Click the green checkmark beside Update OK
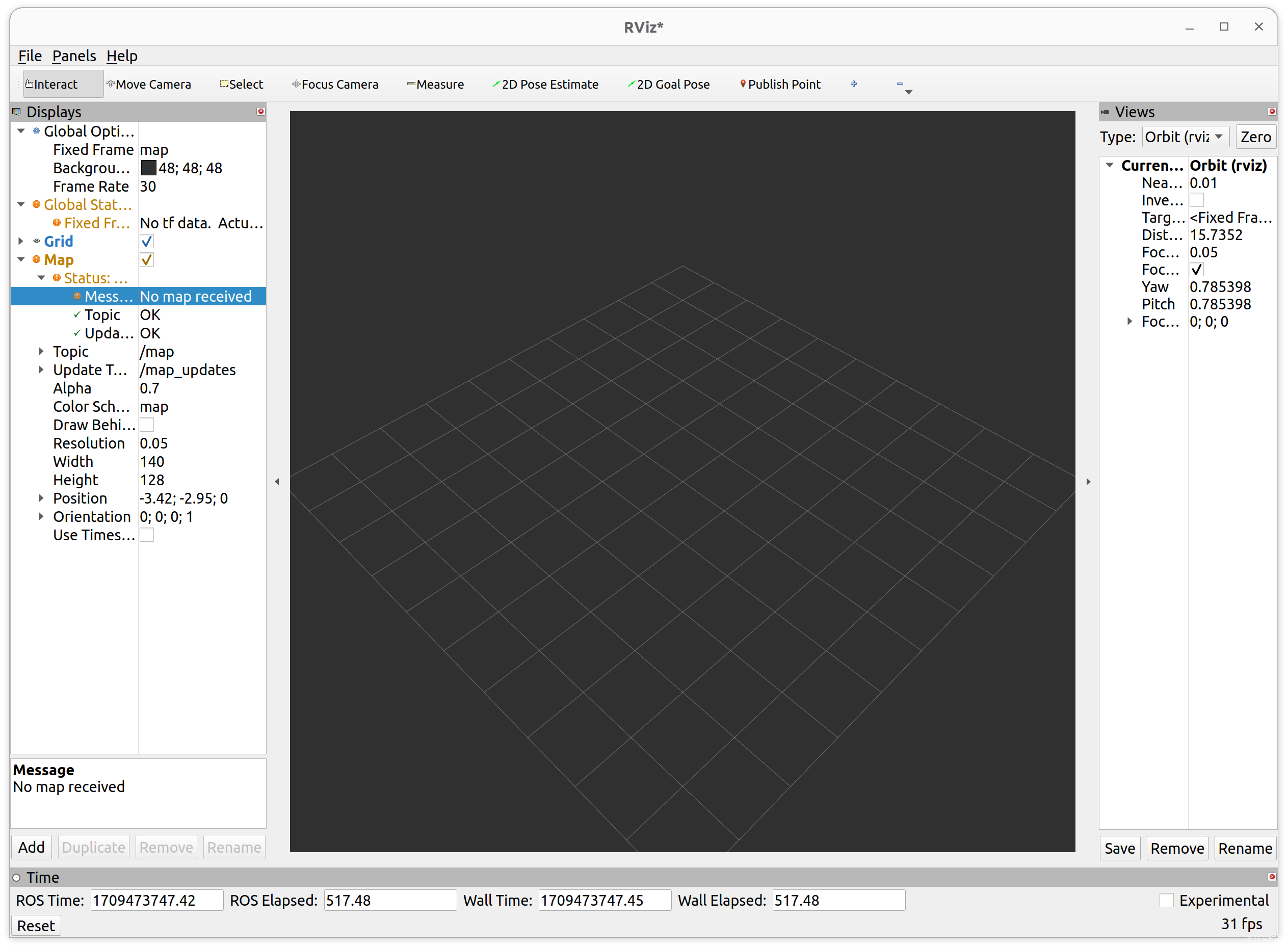 point(77,332)
